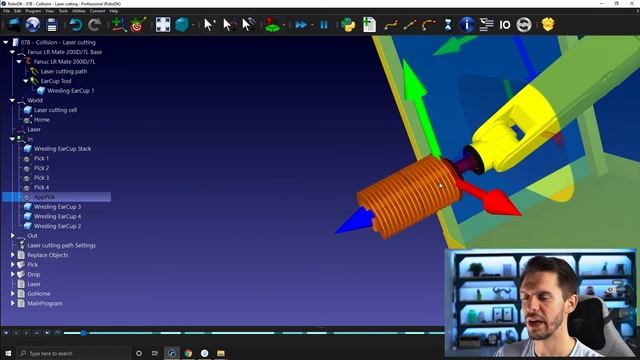
Task: Fit all objects in view
Action: [x=163, y=25]
